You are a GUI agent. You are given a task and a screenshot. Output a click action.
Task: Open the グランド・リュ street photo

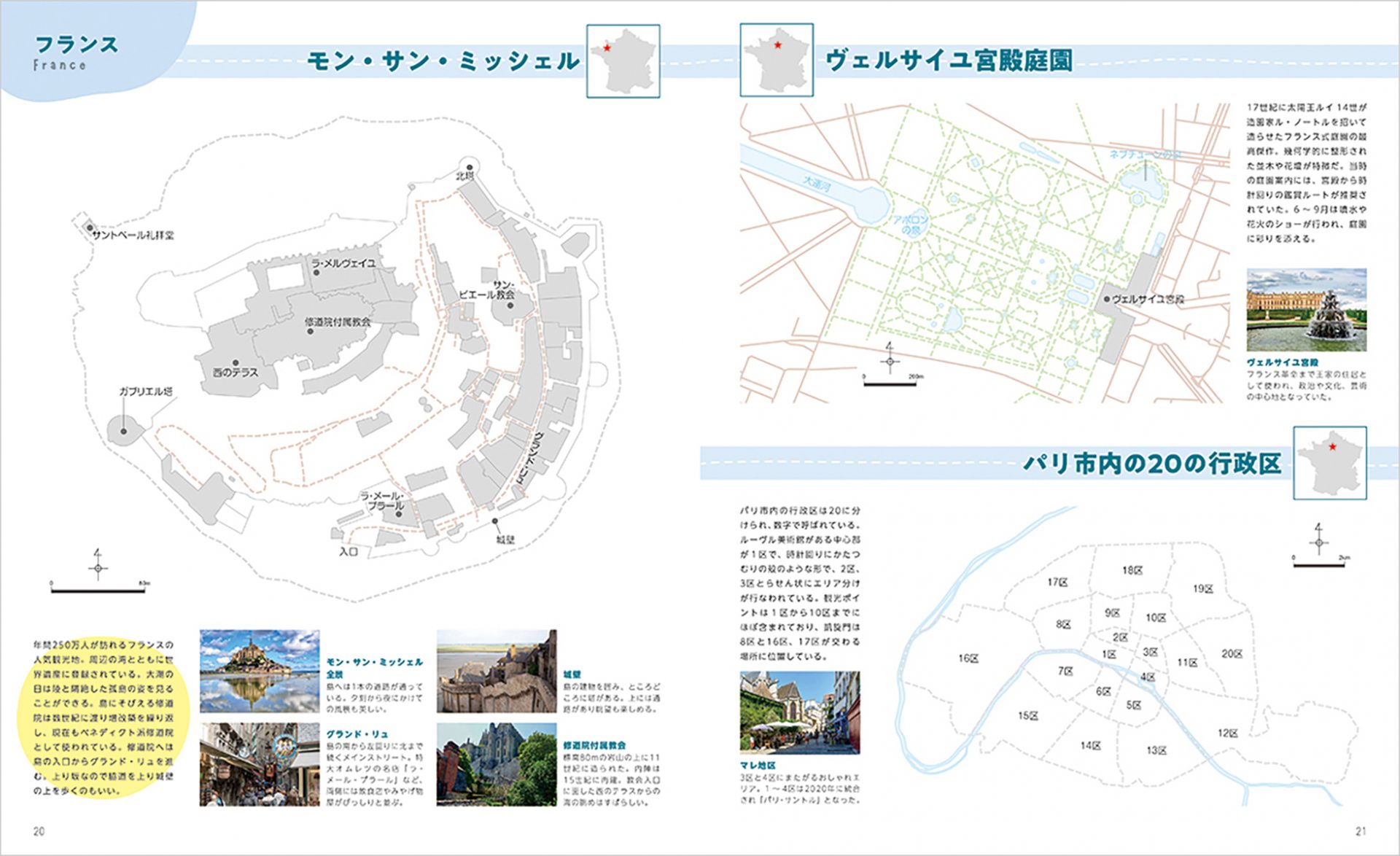tap(260, 764)
